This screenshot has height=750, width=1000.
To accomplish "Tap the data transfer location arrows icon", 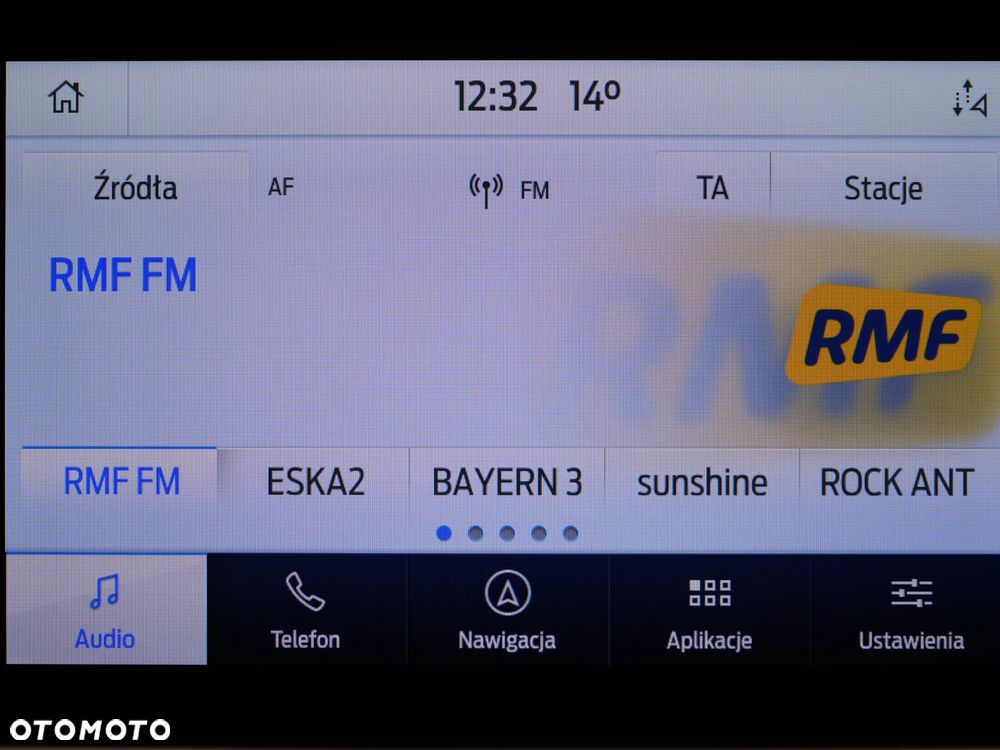I will 969,98.
